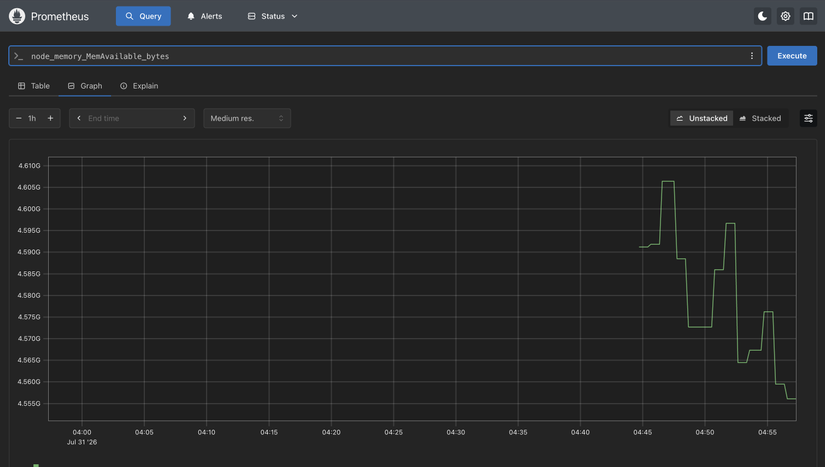This screenshot has width=825, height=467.
Task: Open the Query page
Action: click(143, 16)
